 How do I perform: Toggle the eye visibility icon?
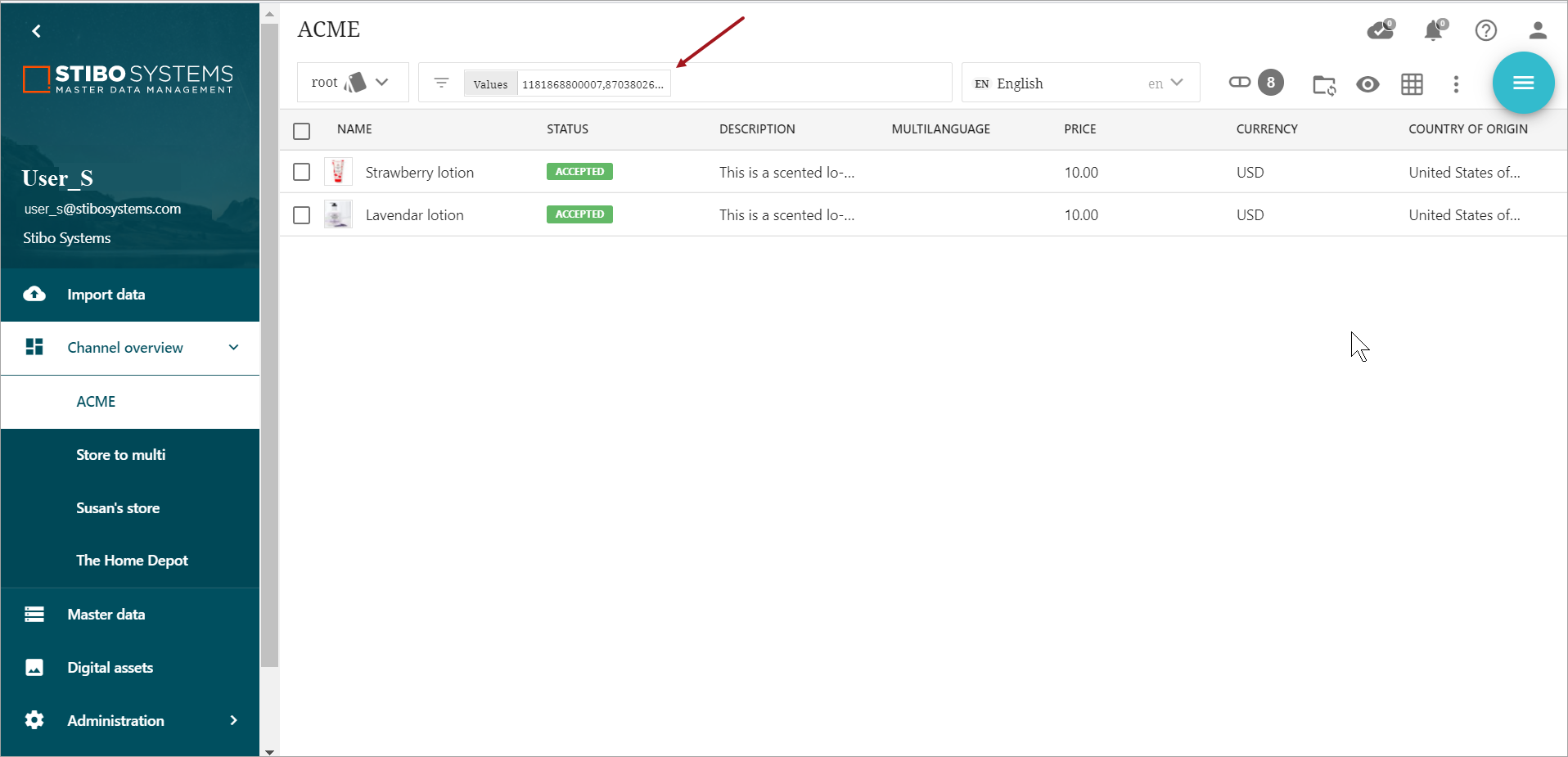click(x=1367, y=84)
